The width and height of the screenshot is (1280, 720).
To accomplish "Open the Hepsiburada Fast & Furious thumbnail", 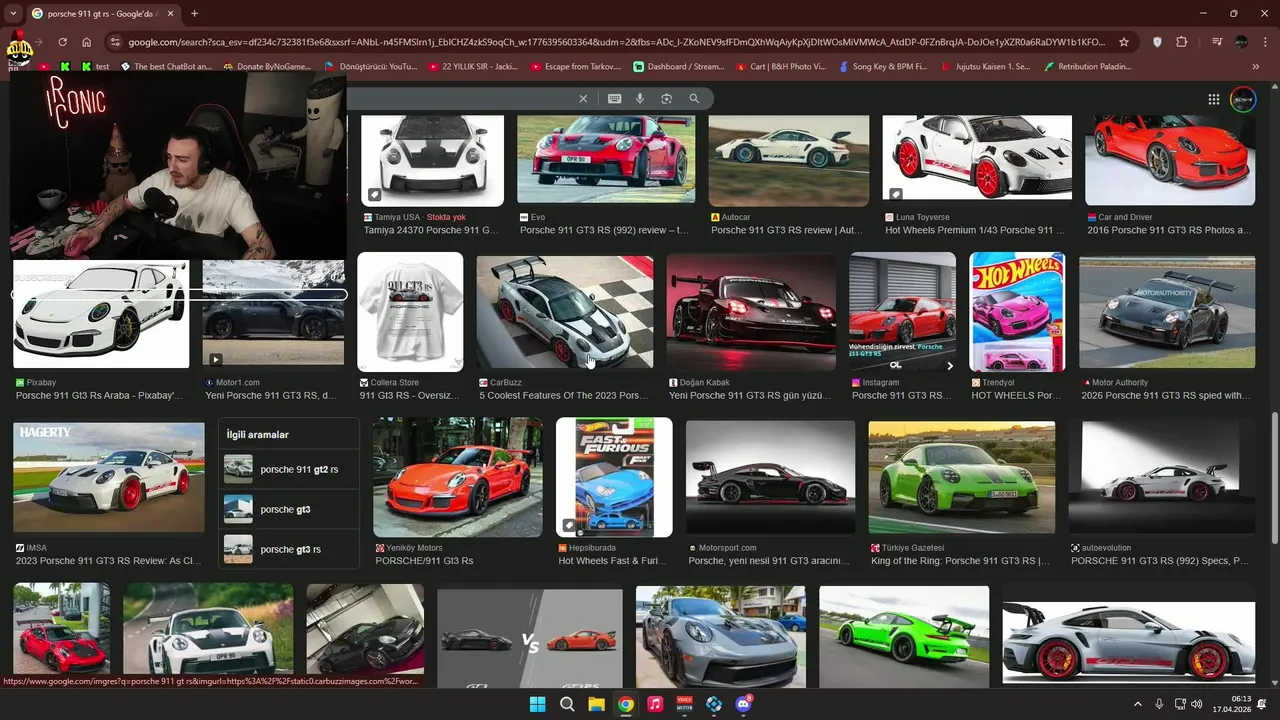I will tap(614, 478).
